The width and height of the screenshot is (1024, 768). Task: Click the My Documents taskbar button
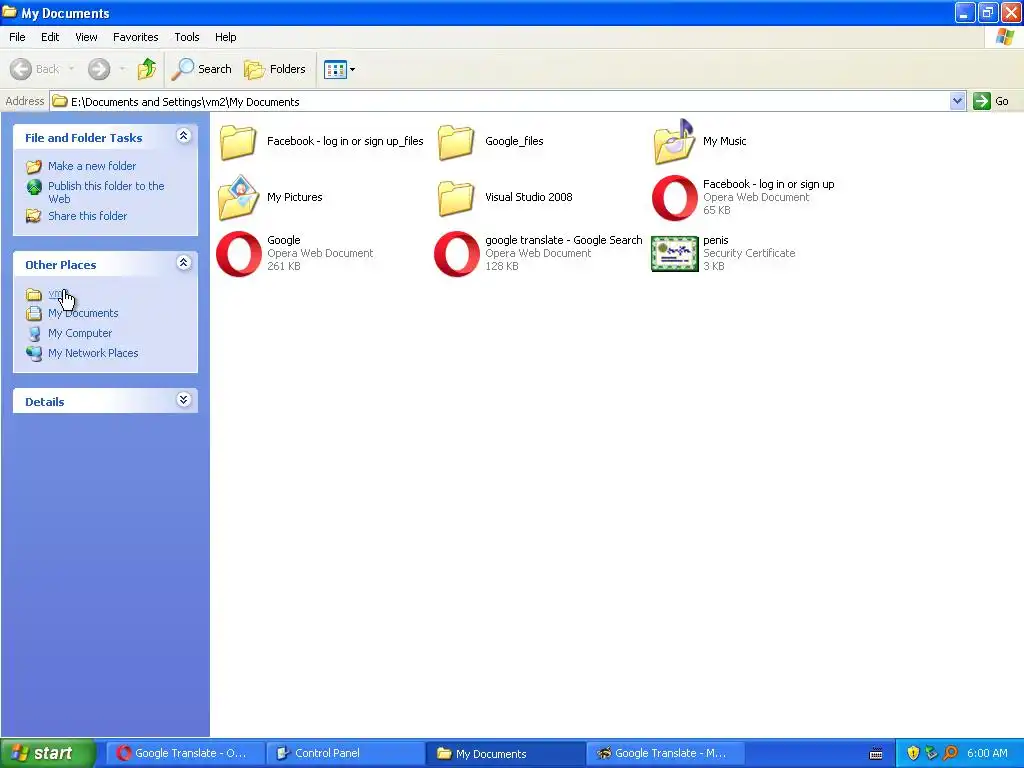(506, 754)
